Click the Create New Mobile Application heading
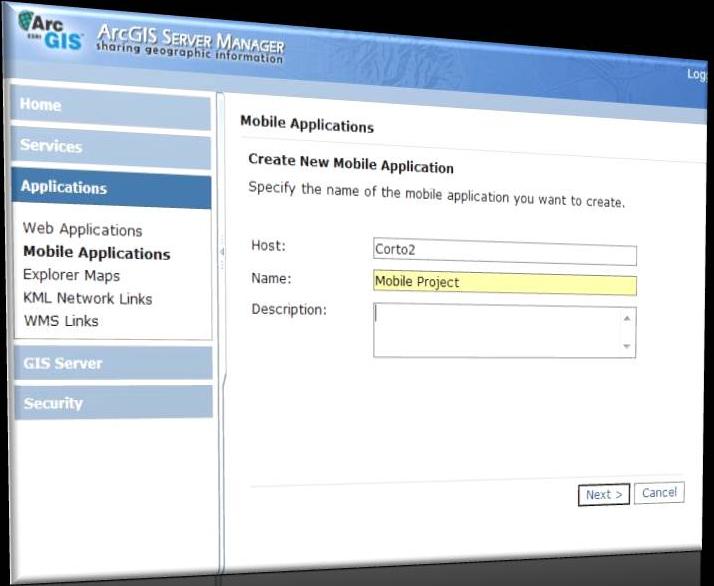 click(351, 163)
